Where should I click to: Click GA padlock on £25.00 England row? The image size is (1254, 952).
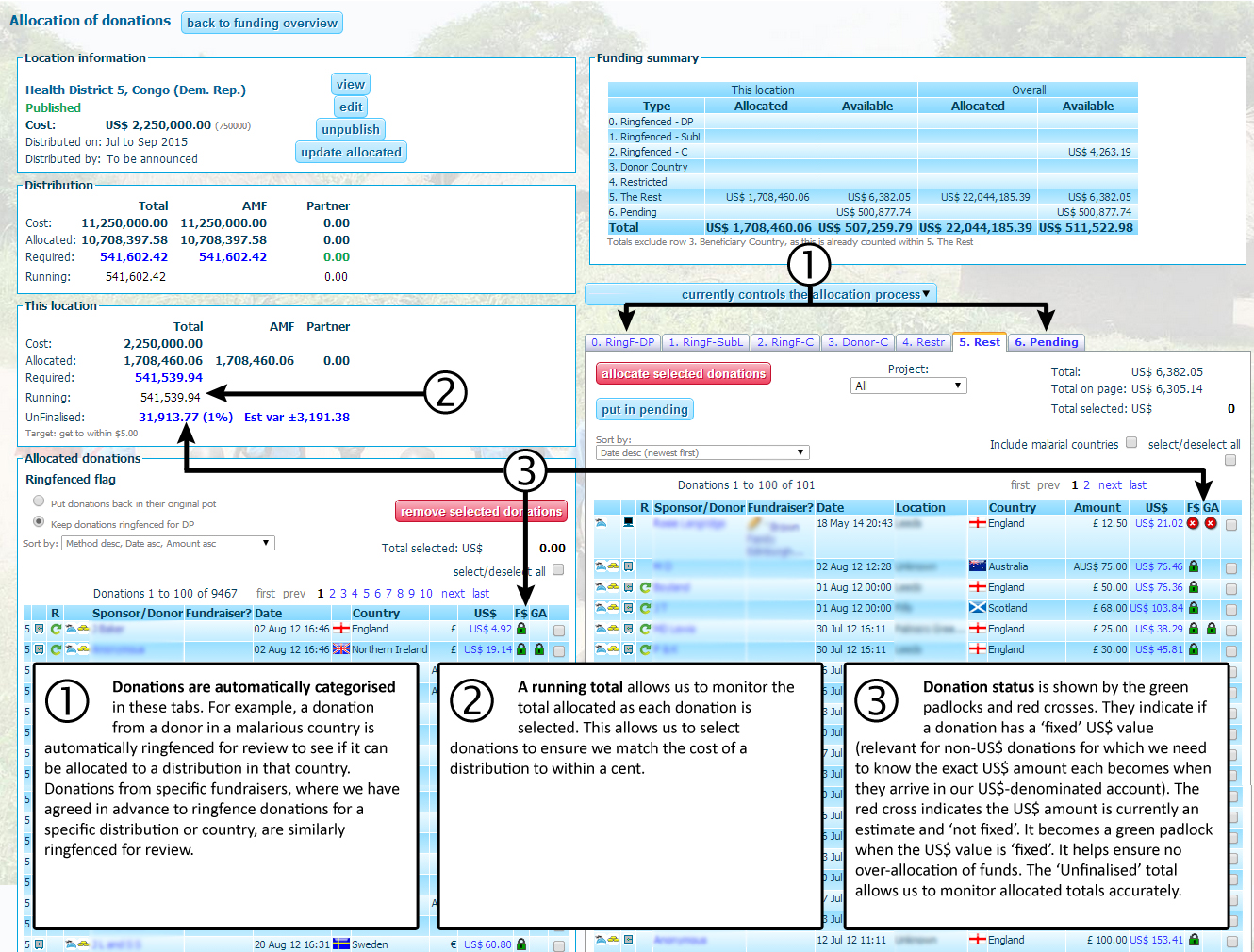(x=1212, y=629)
